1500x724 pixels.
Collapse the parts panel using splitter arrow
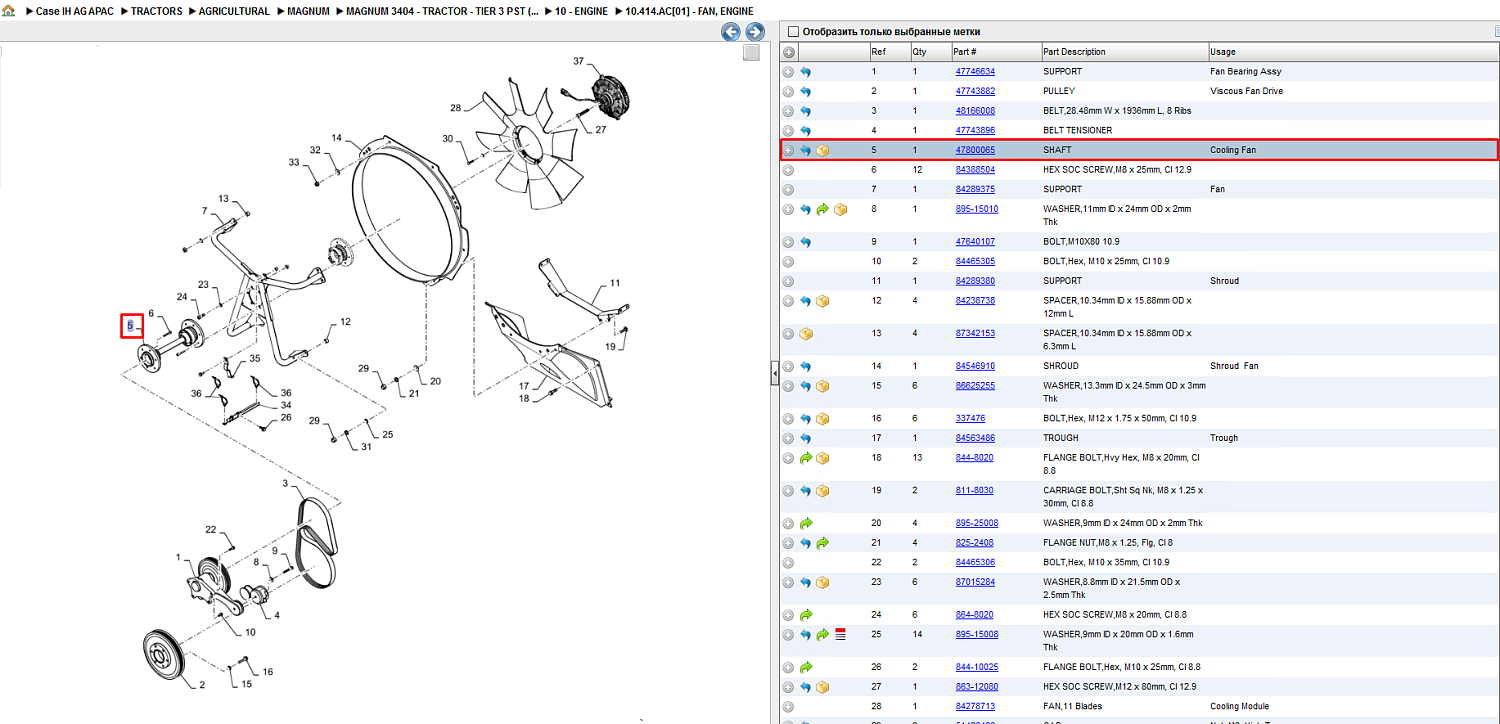tap(775, 373)
